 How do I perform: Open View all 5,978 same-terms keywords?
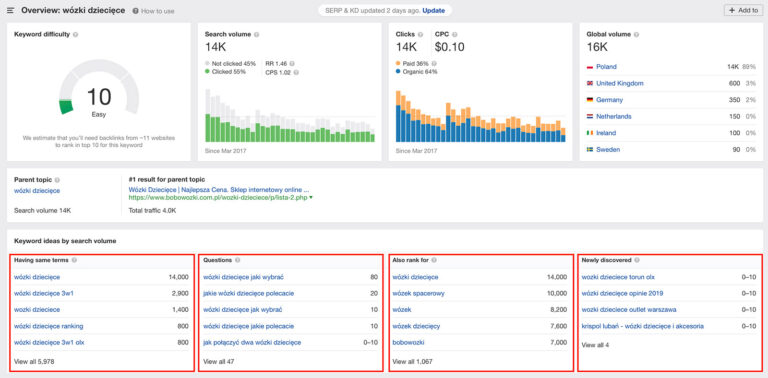coord(34,362)
